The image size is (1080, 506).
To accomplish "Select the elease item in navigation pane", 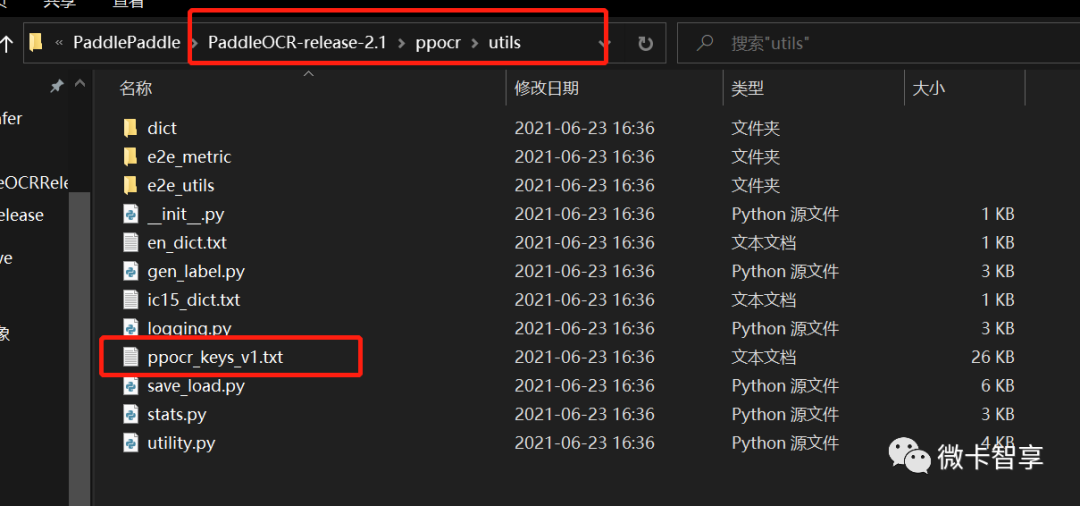I will [x=22, y=215].
